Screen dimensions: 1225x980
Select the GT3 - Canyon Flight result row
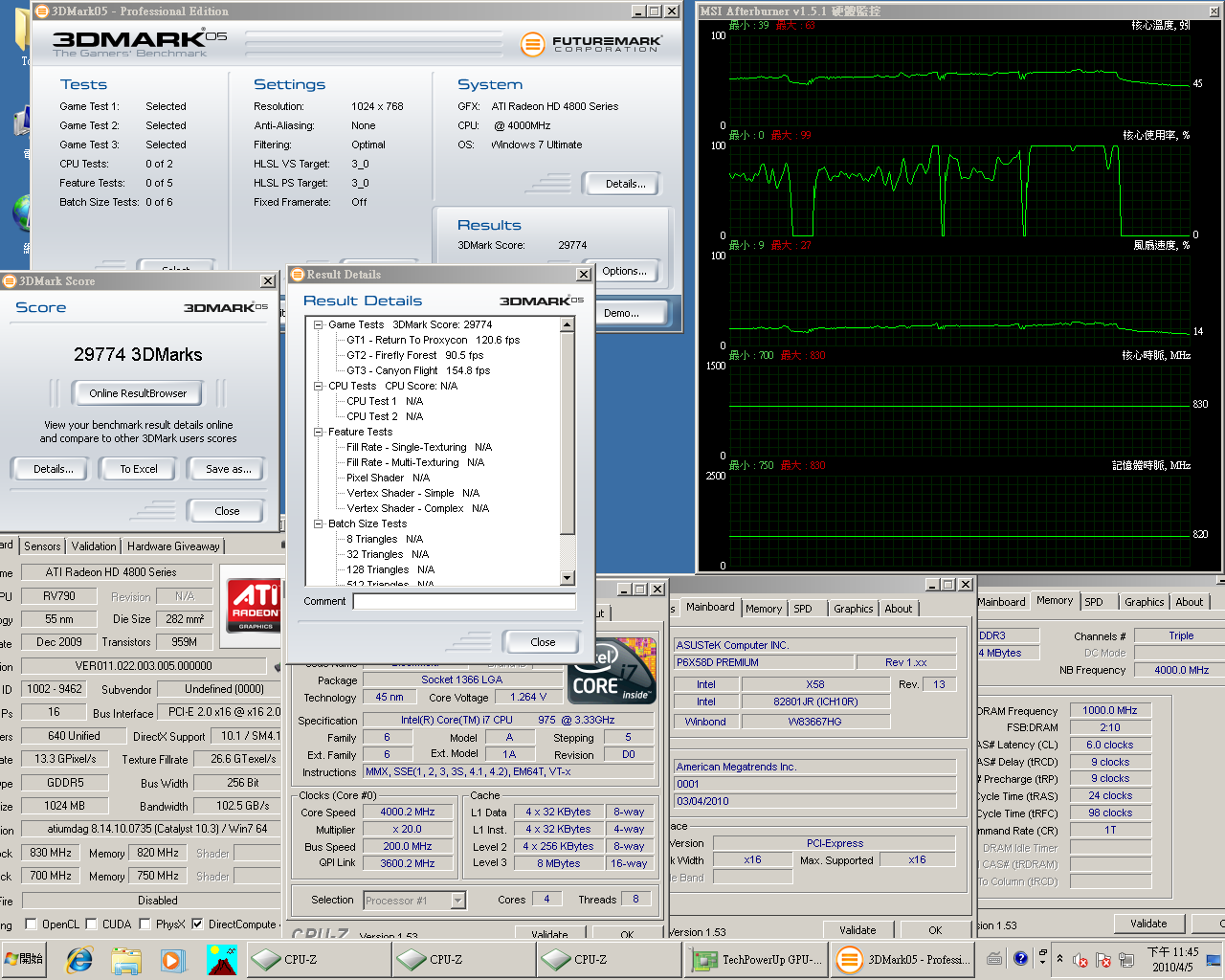417,370
